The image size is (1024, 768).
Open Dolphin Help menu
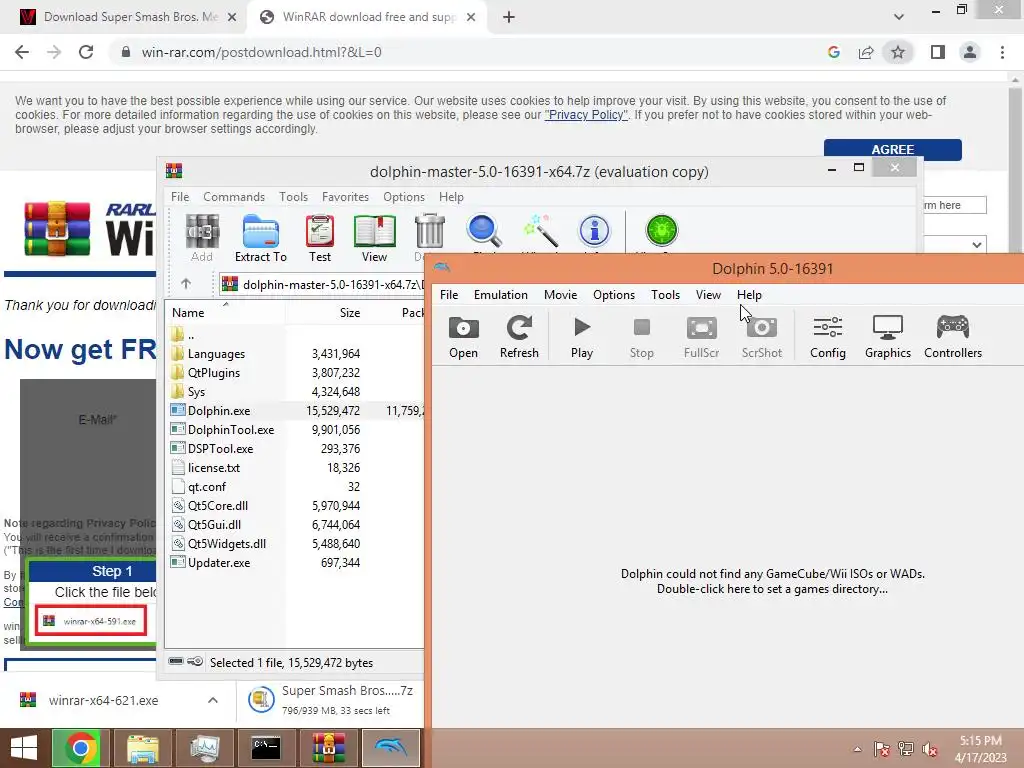click(x=749, y=295)
